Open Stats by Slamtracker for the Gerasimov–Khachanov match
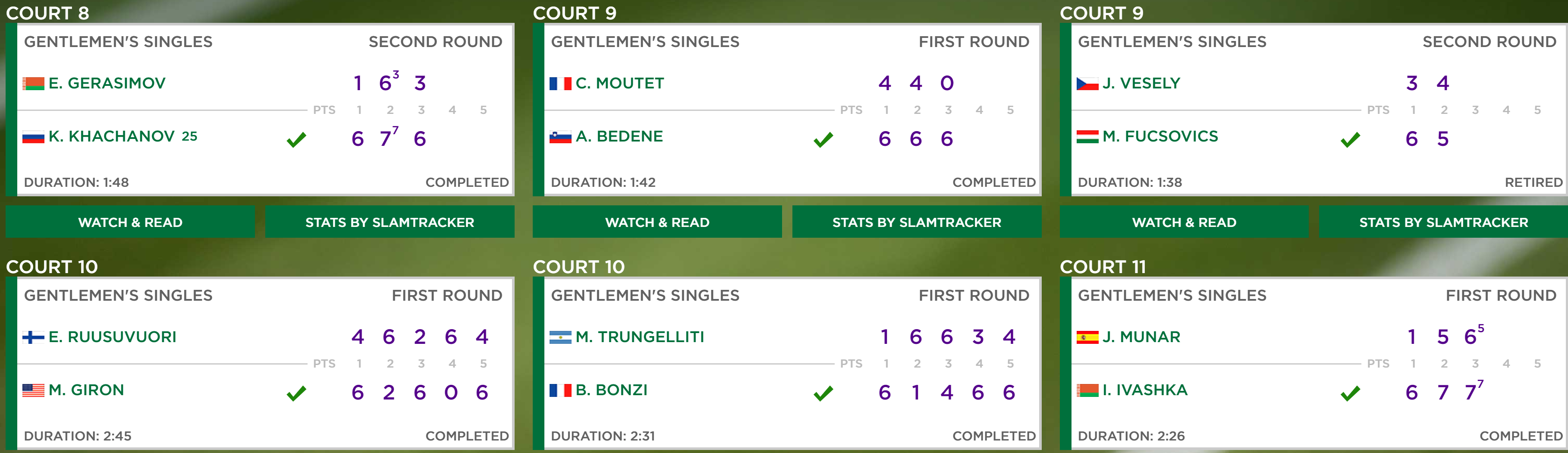Screen dimensions: 1568x453 point(390,222)
